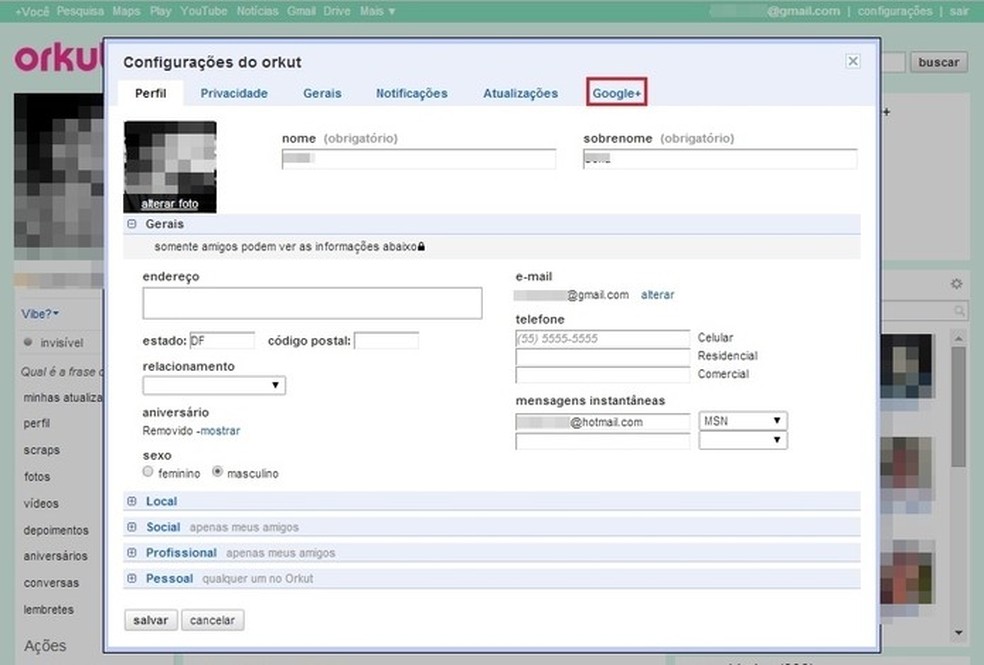Close the orkut settings dialog
The image size is (984, 665).
[x=853, y=61]
